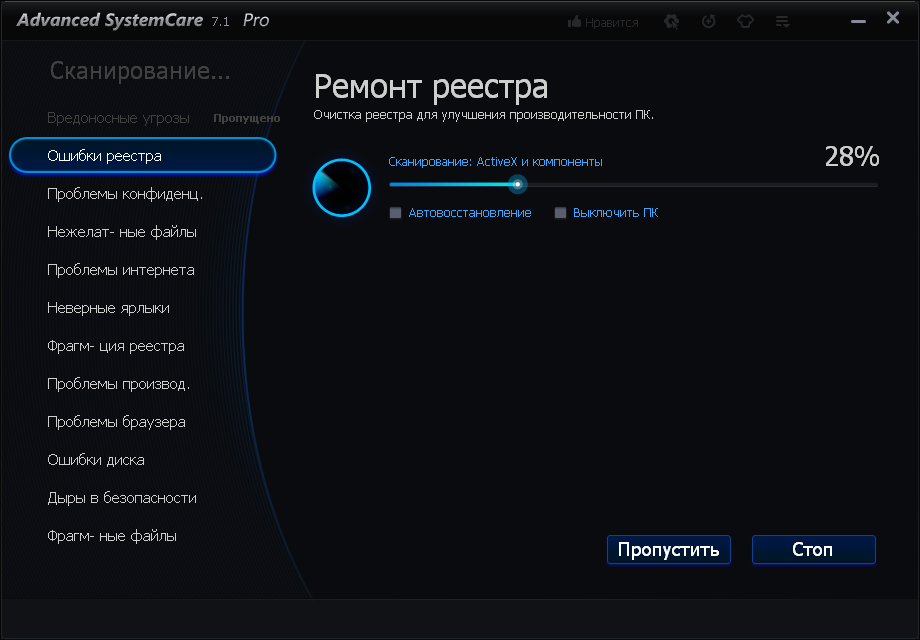Click the Advanced SystemCare 7.1 Pro title
The image size is (920, 640).
143,21
